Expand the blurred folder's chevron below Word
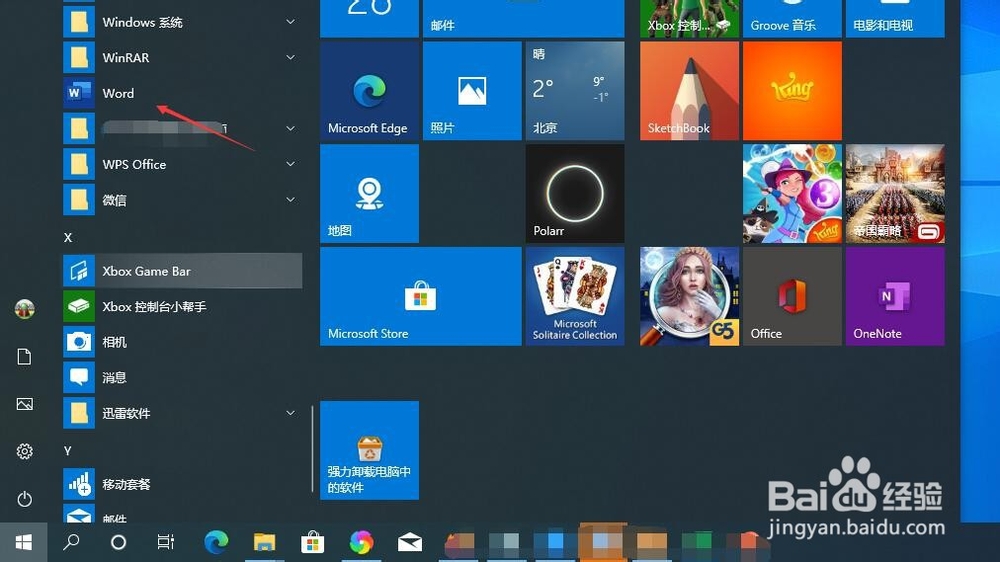The height and width of the screenshot is (562, 1000). click(x=290, y=128)
